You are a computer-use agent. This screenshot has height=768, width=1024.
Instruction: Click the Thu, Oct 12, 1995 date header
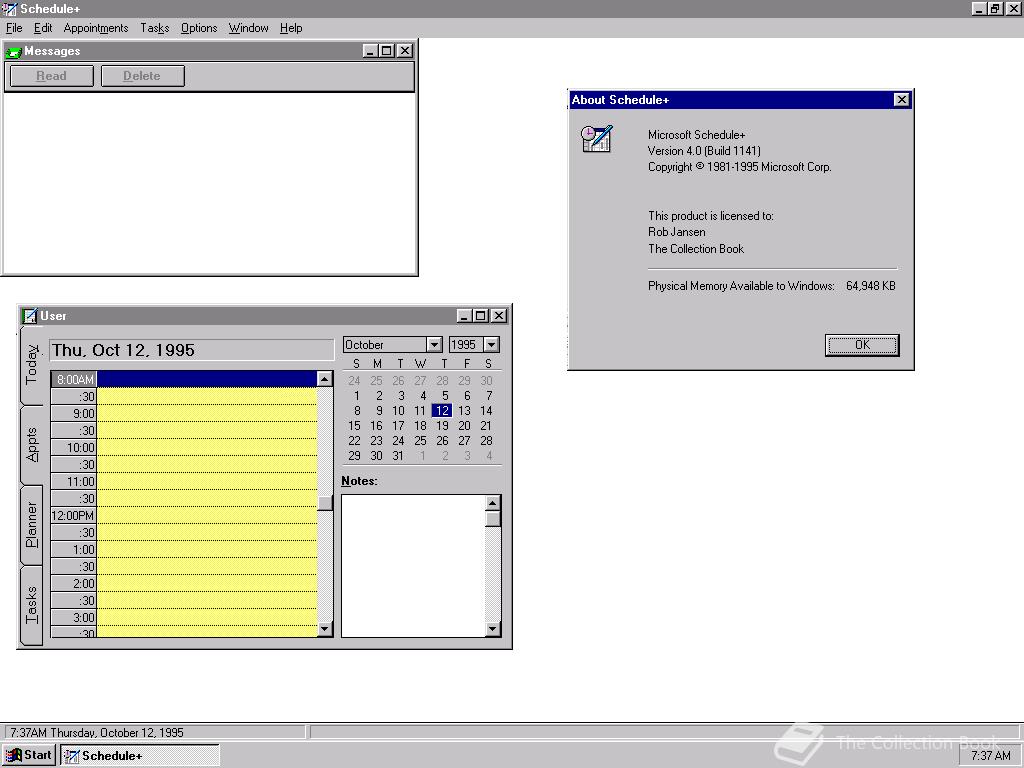point(191,350)
